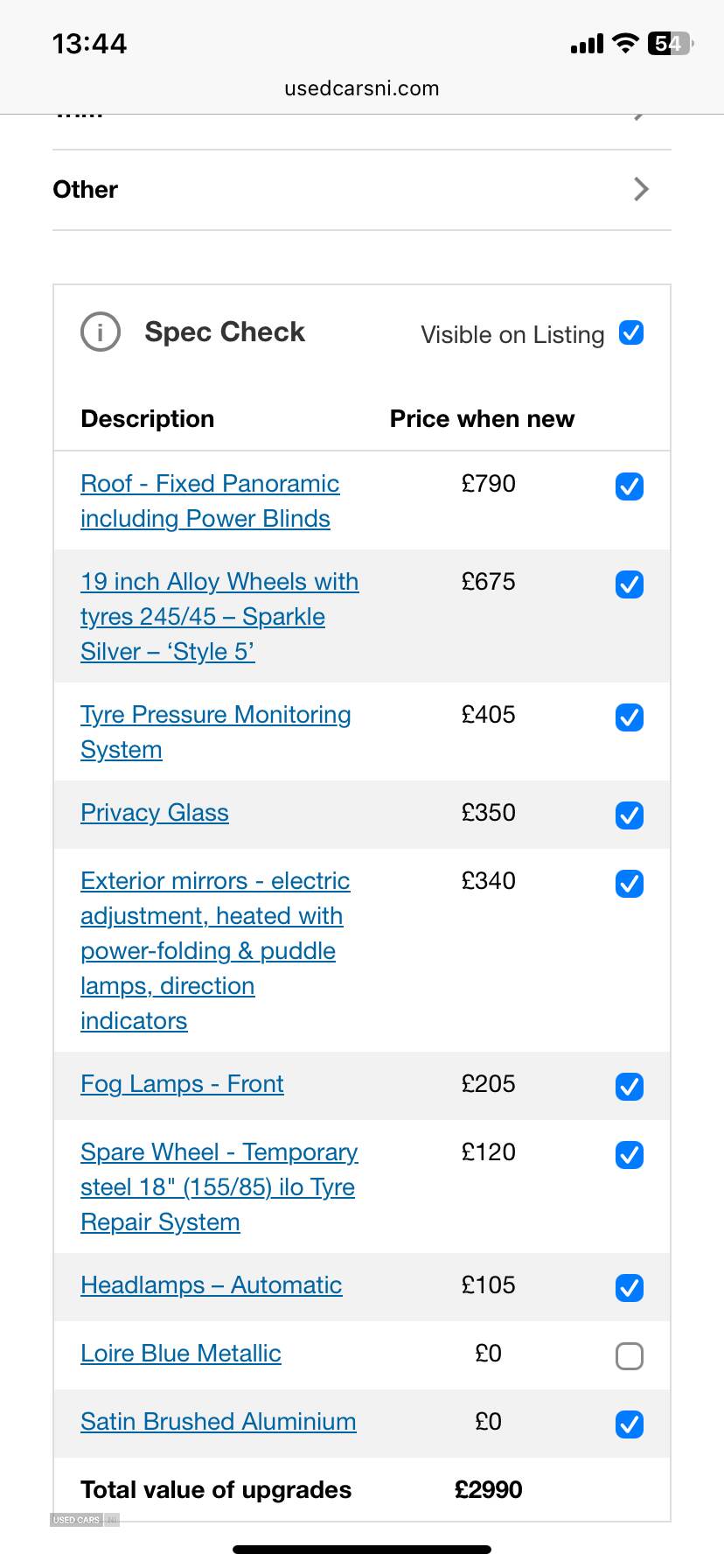The width and height of the screenshot is (724, 1568).
Task: Tap the usedcarsni.com address bar
Action: click(362, 88)
